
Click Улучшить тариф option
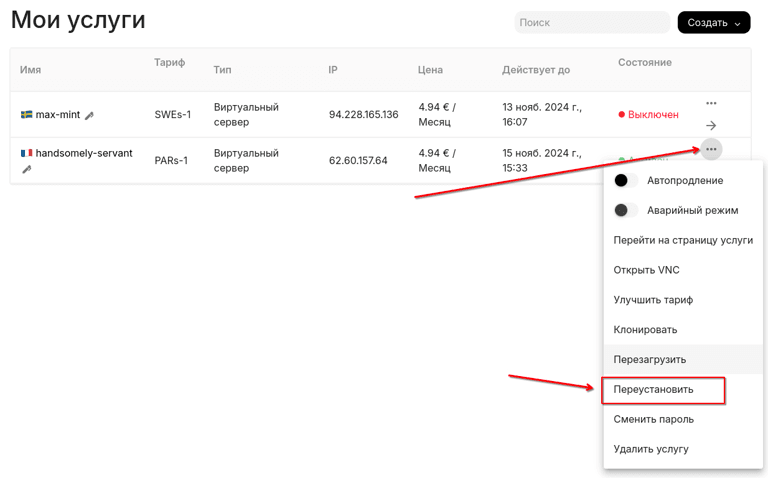[653, 300]
